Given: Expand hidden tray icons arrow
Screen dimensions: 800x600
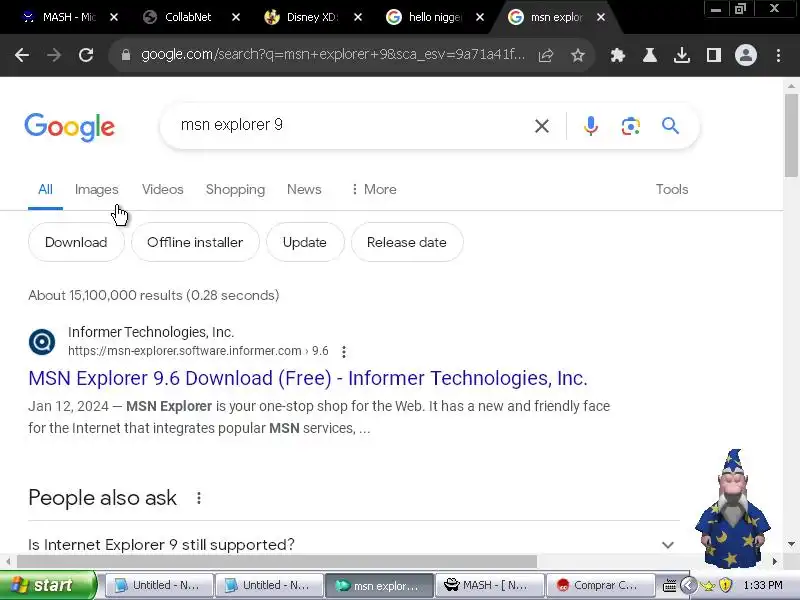Looking at the screenshot, I should click(x=688, y=585).
